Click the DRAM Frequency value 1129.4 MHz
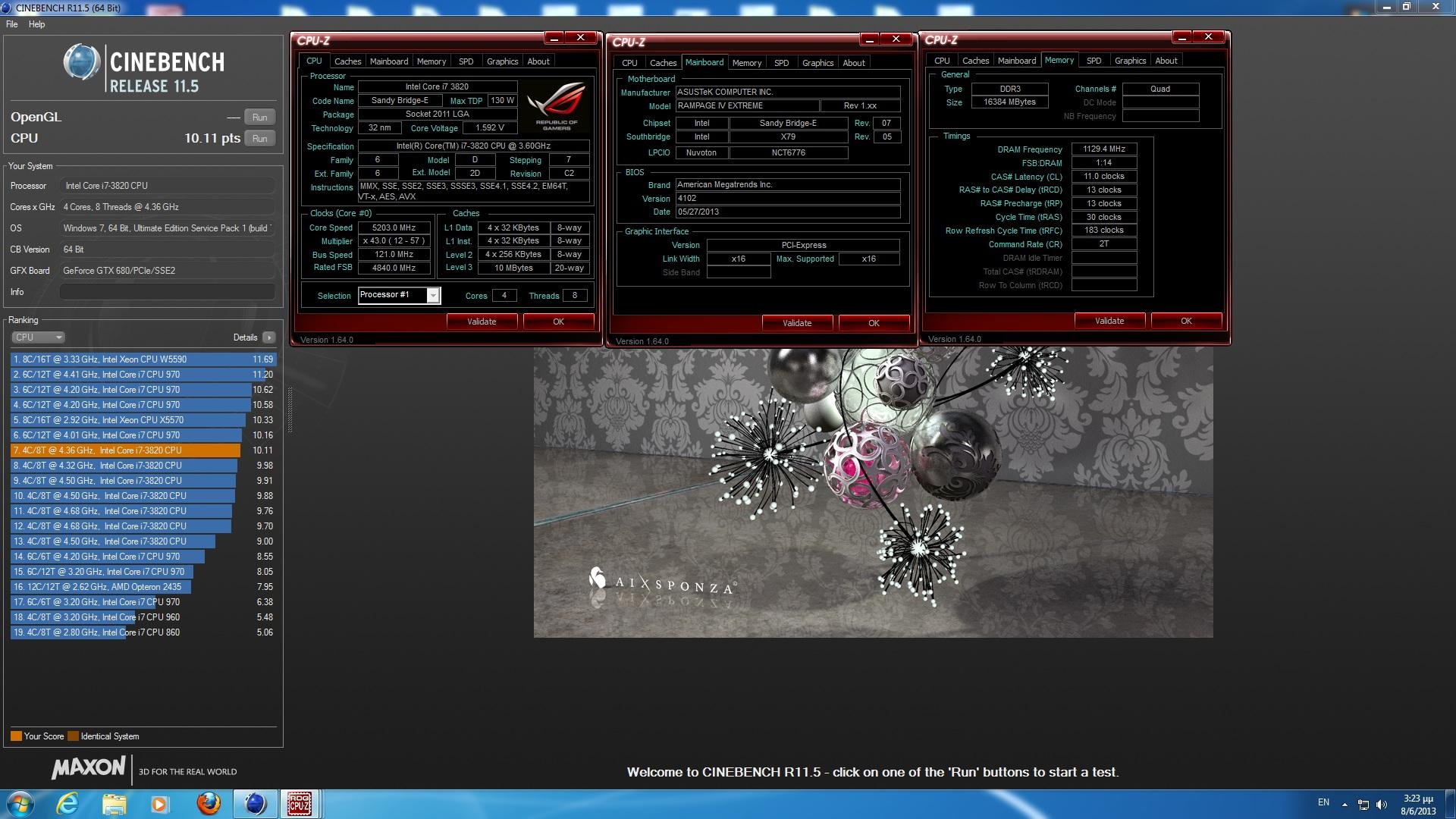Image resolution: width=1456 pixels, height=819 pixels. (1103, 149)
